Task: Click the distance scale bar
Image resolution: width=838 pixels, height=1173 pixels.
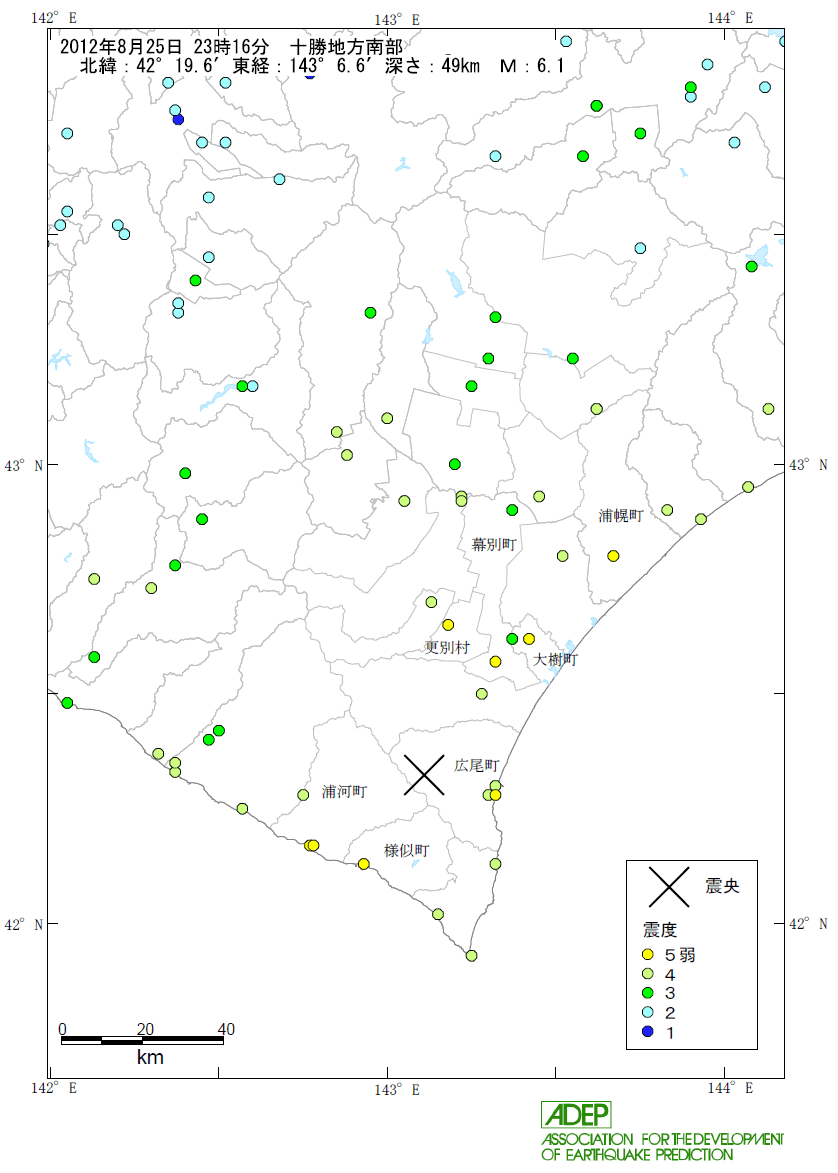Action: click(142, 1040)
